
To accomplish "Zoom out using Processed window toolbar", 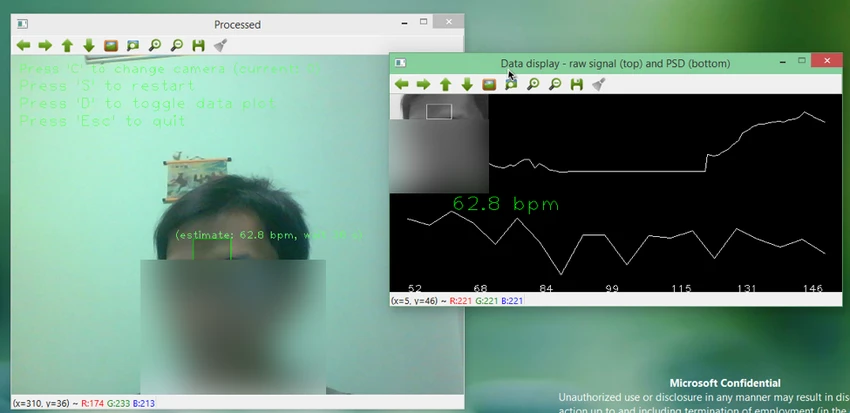I will 177,46.
